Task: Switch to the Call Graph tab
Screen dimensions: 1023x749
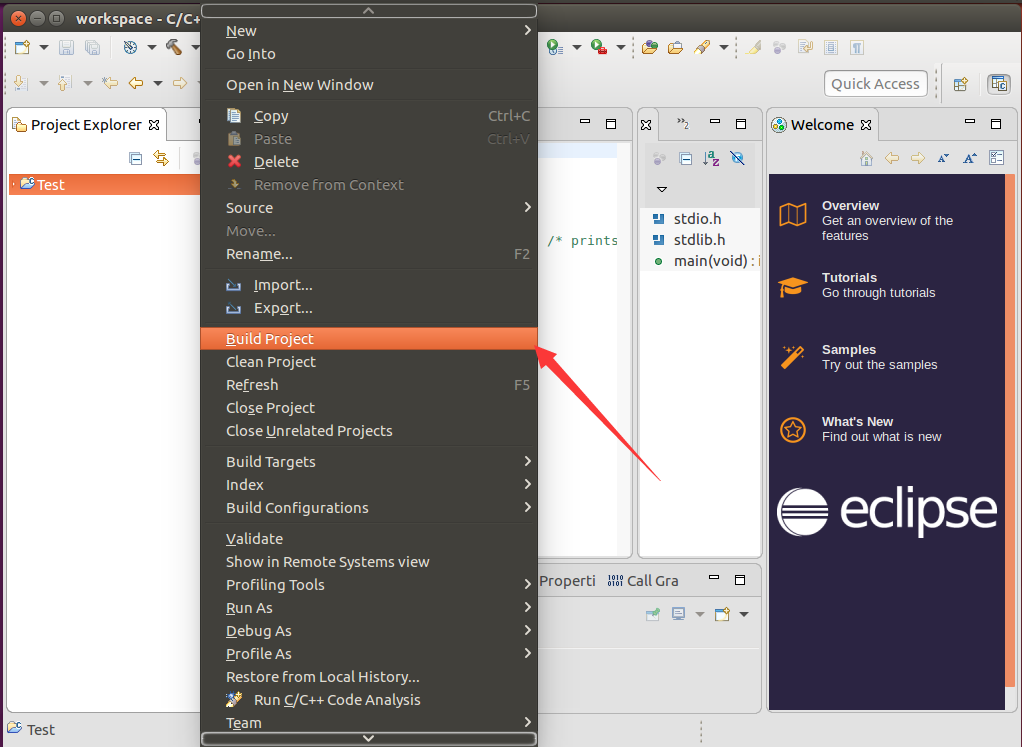Action: [643, 581]
